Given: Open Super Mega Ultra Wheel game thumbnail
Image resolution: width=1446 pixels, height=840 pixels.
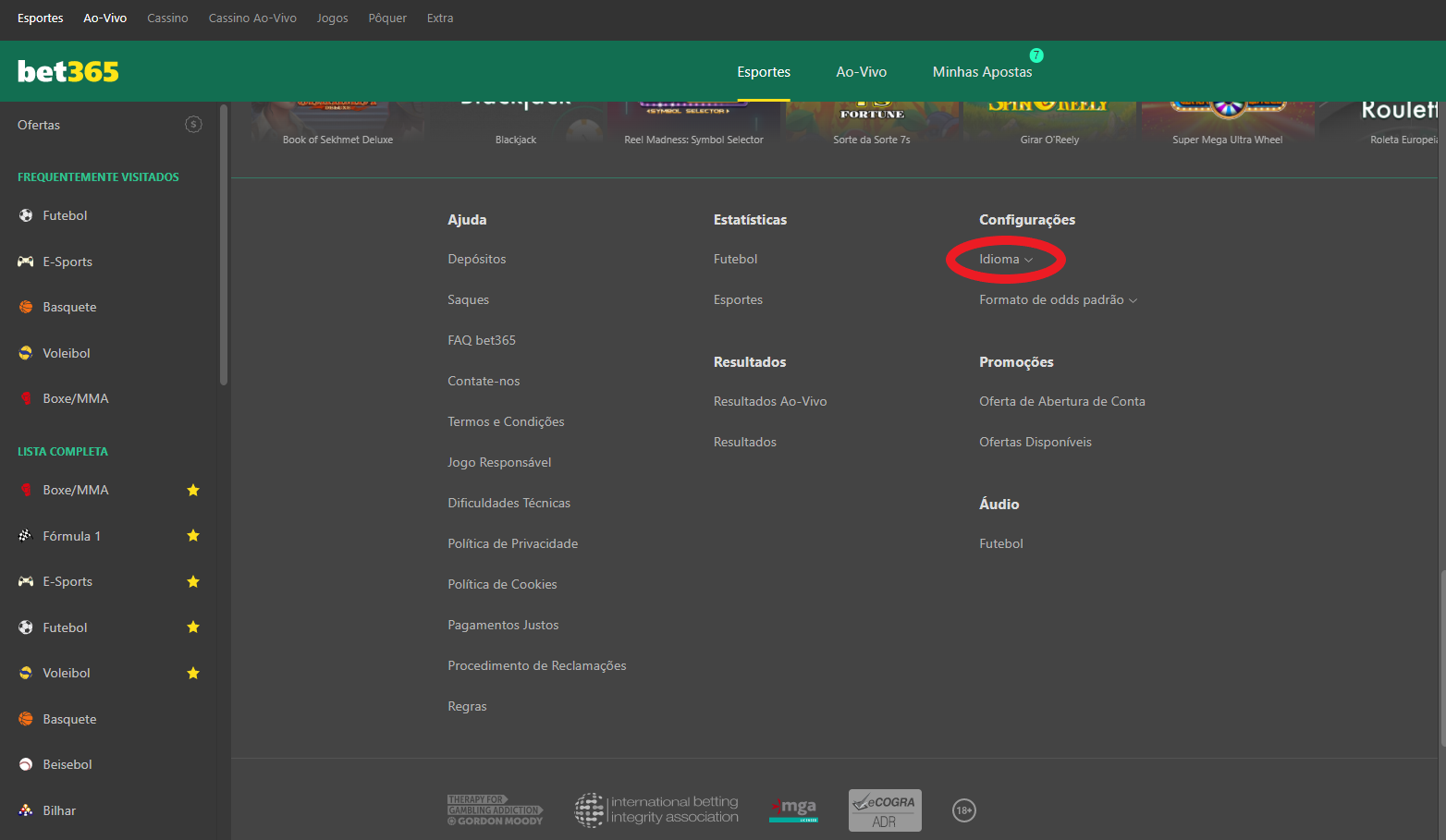Looking at the screenshot, I should click(x=1228, y=124).
